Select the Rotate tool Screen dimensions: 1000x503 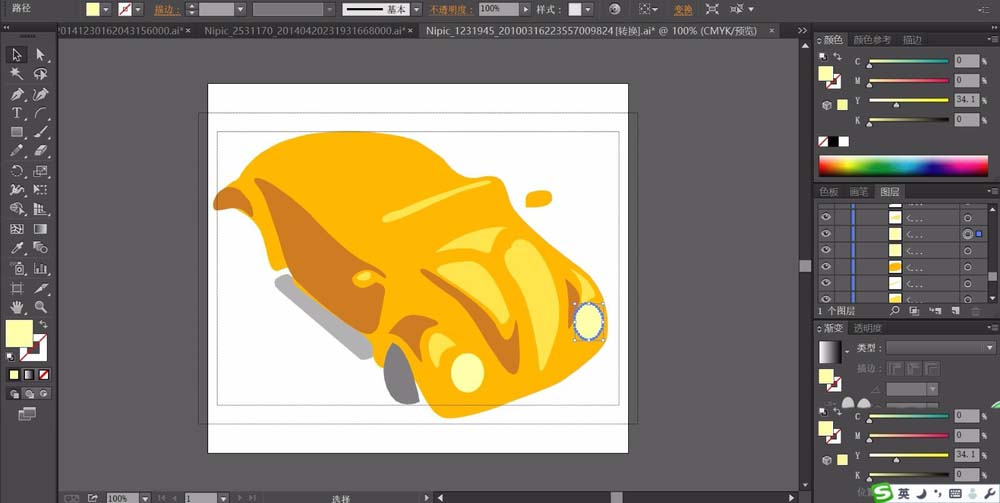click(x=17, y=171)
